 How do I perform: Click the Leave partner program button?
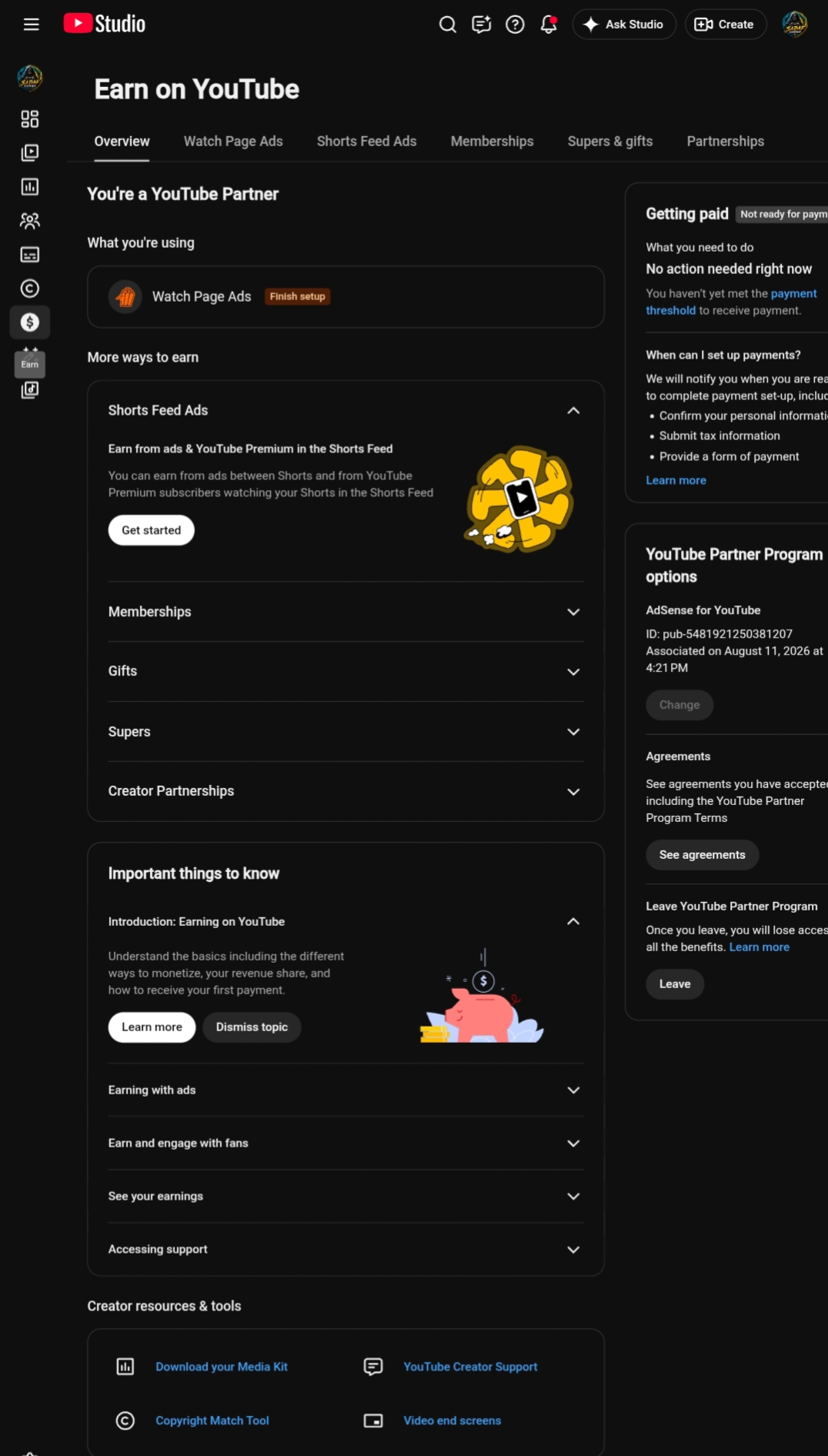tap(675, 984)
